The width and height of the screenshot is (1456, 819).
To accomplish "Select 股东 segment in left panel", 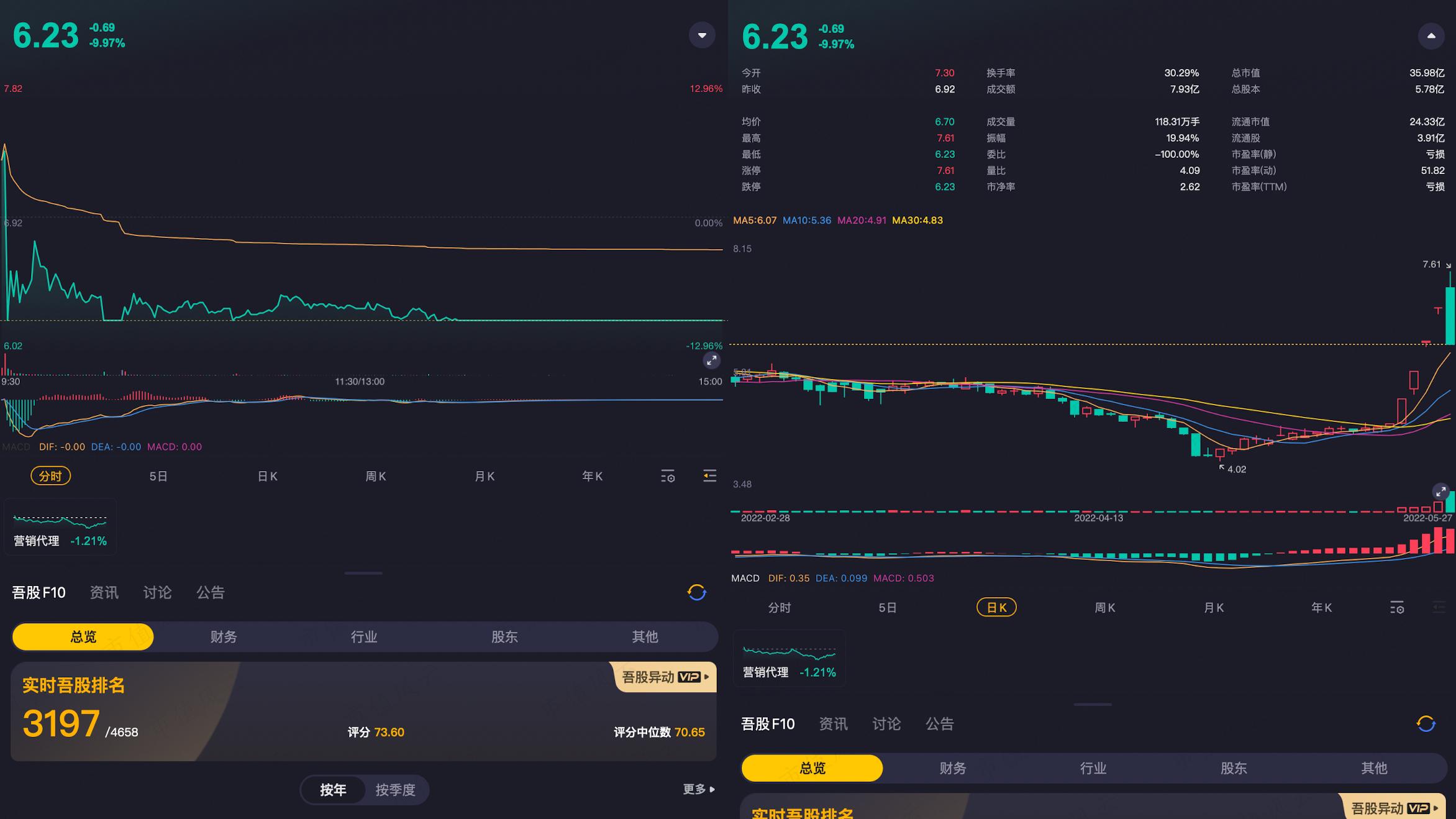I will (x=504, y=636).
